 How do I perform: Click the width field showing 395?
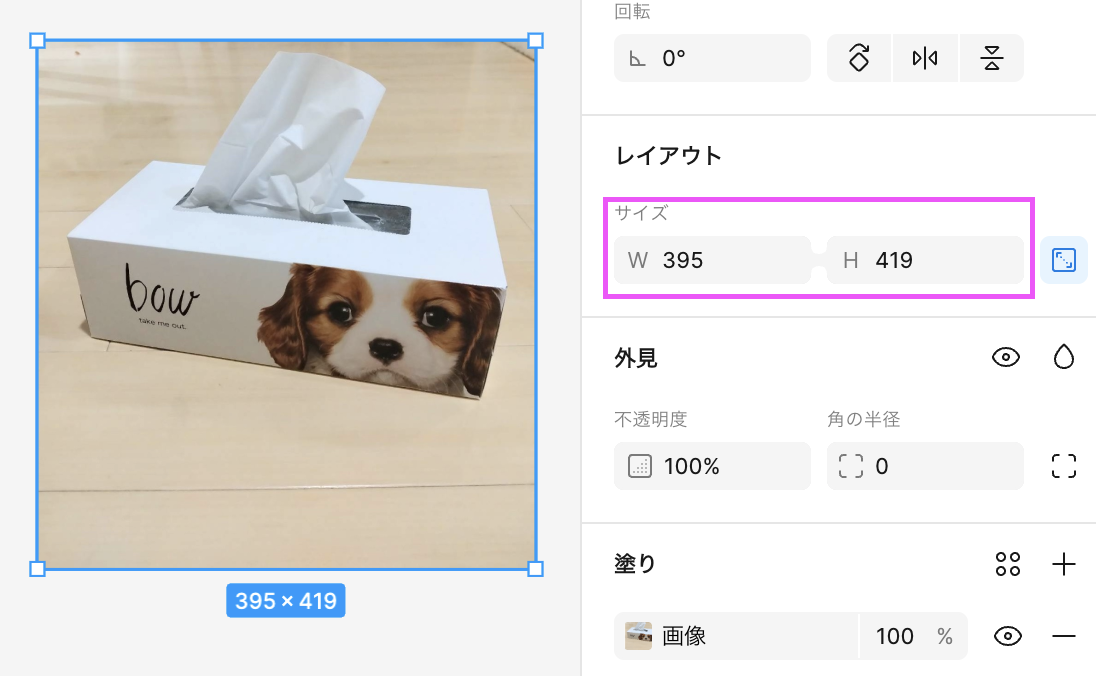click(x=712, y=261)
